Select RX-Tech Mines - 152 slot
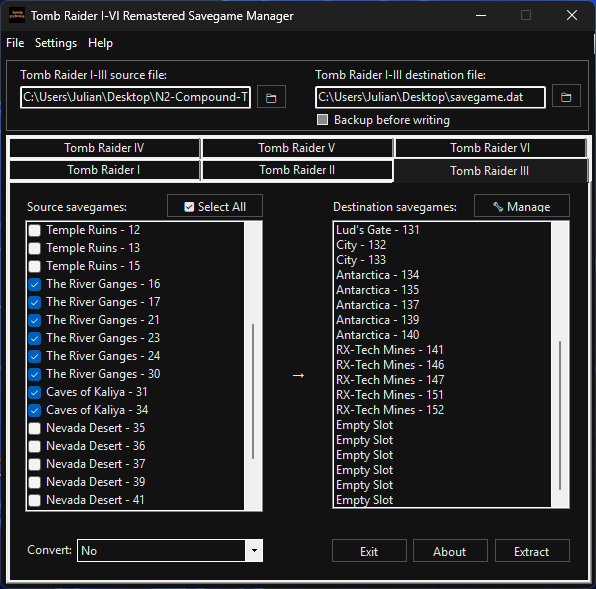 [442, 410]
